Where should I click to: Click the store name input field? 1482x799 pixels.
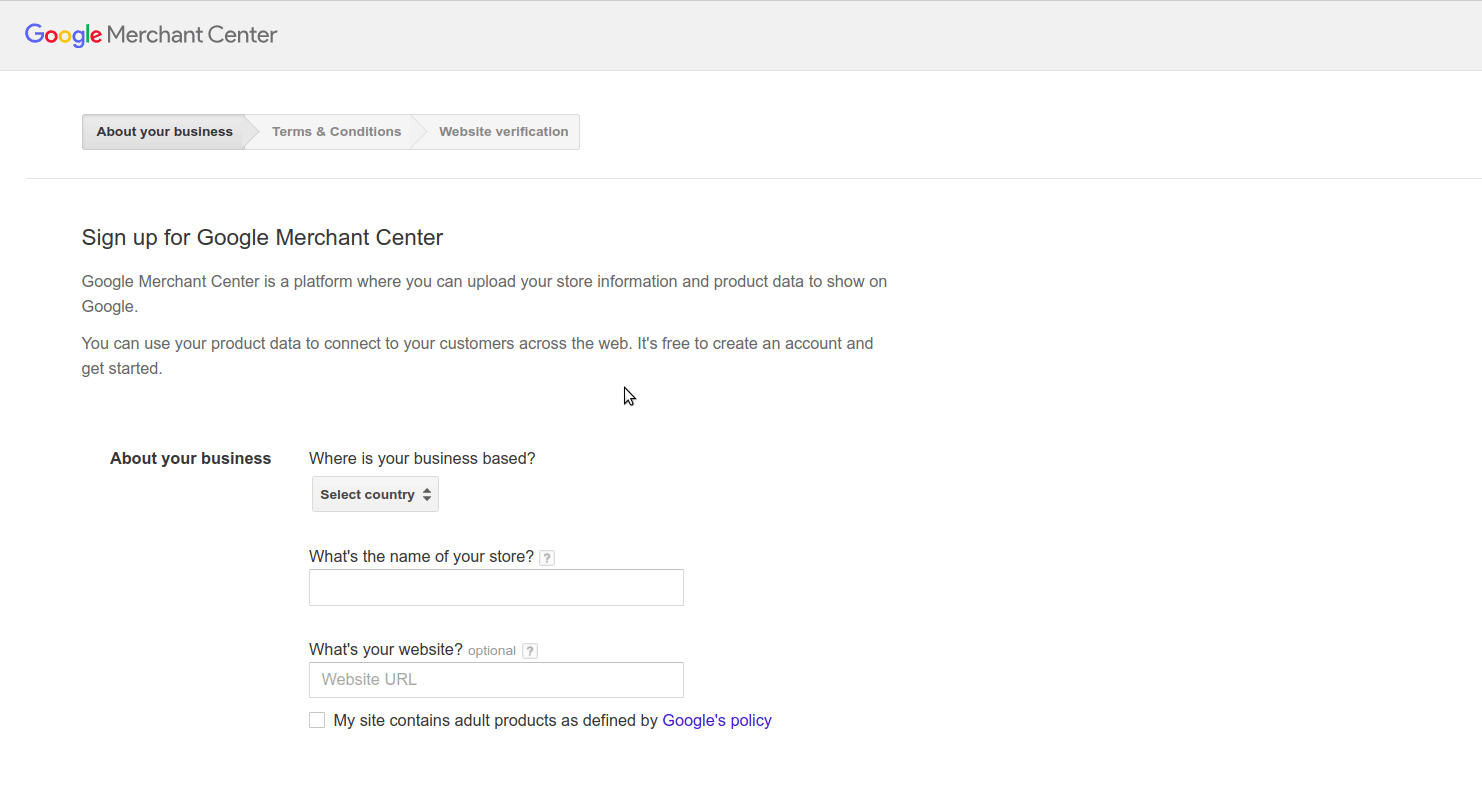click(496, 588)
